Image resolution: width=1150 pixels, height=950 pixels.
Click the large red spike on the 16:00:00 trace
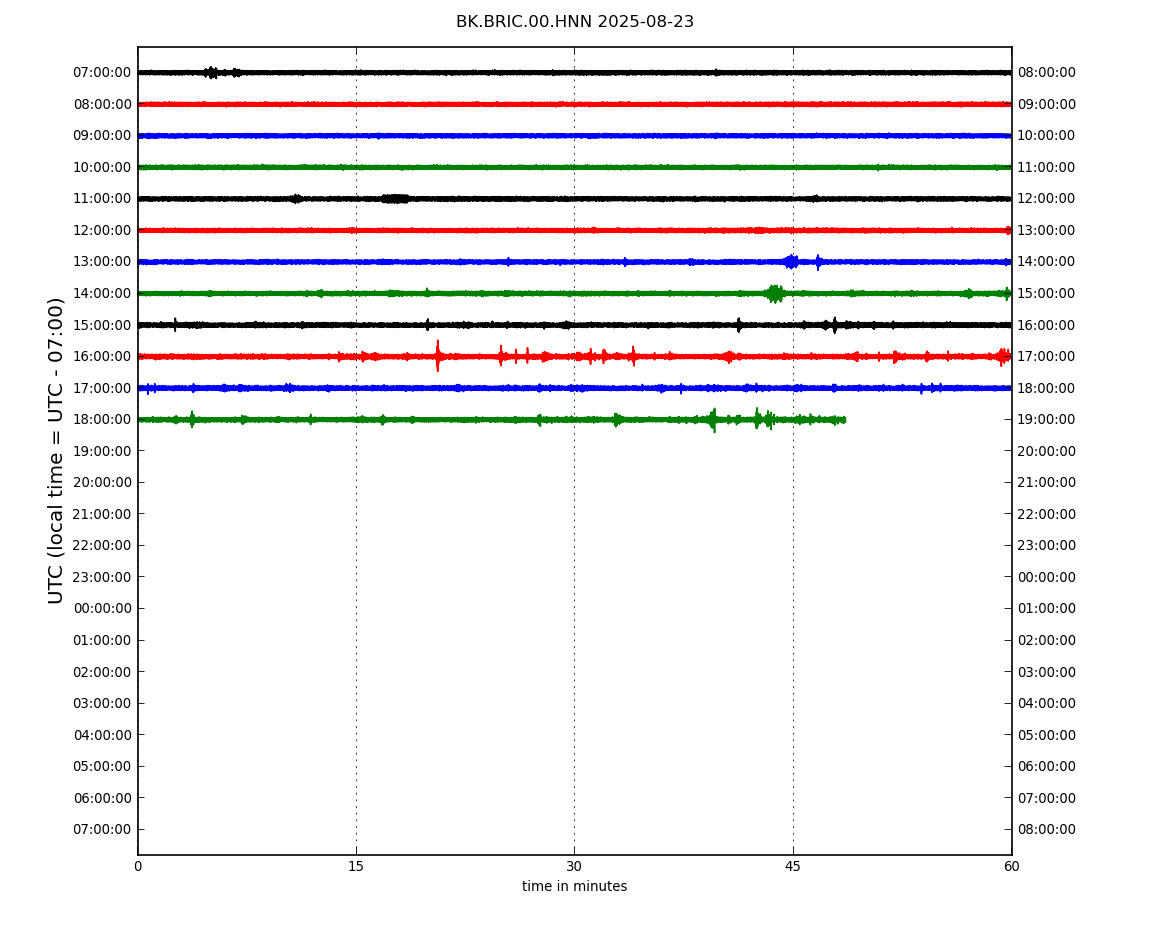(438, 356)
